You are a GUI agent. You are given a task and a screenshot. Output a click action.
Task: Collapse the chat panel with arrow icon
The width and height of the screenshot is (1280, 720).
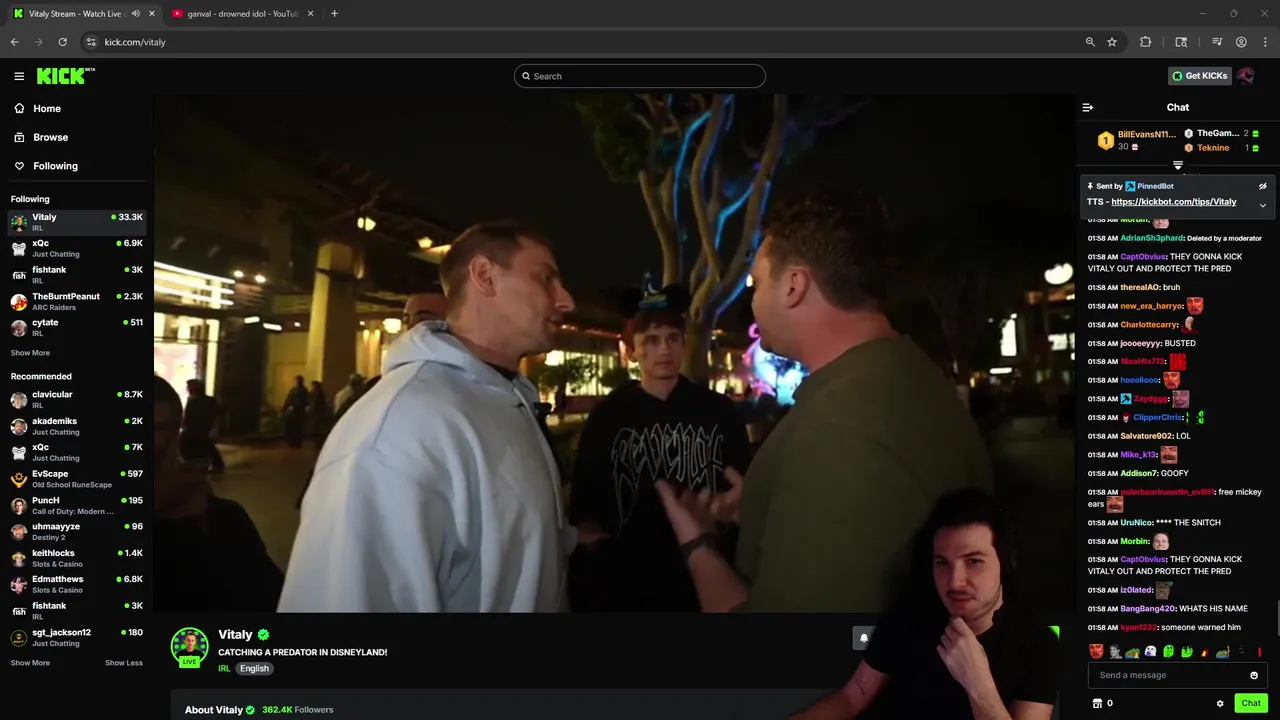pyautogui.click(x=1088, y=107)
